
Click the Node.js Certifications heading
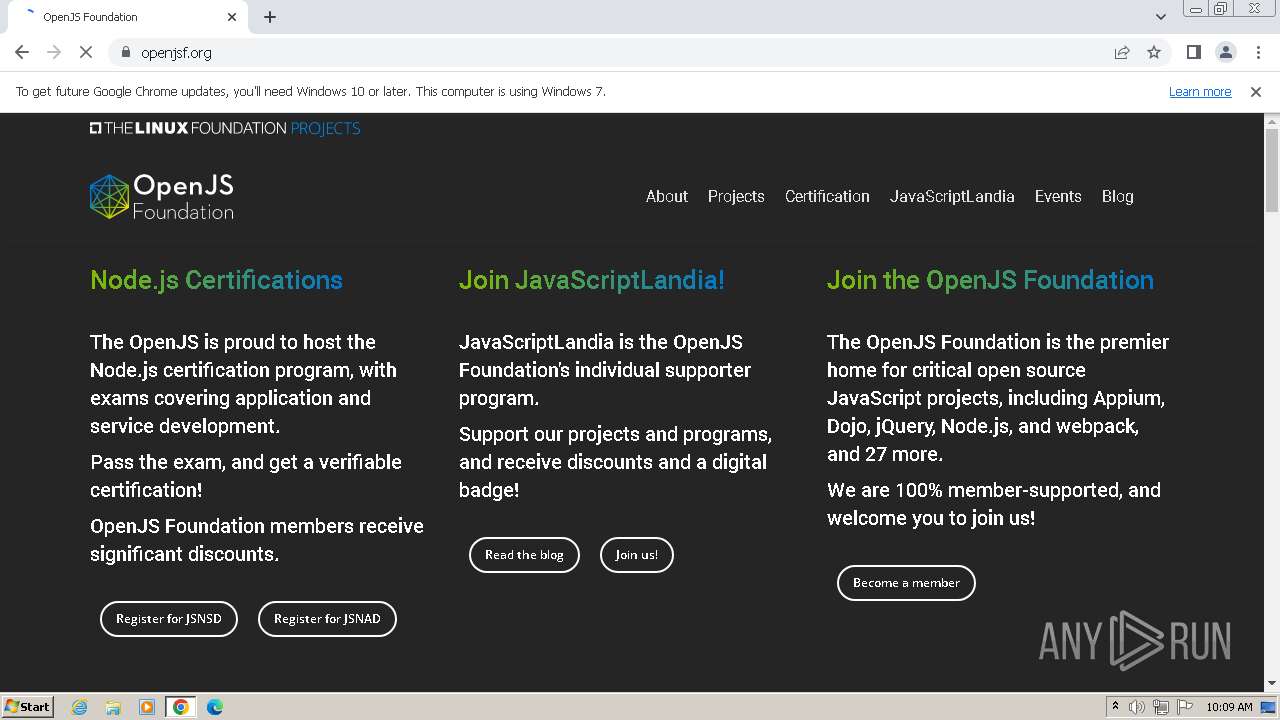[x=216, y=280]
